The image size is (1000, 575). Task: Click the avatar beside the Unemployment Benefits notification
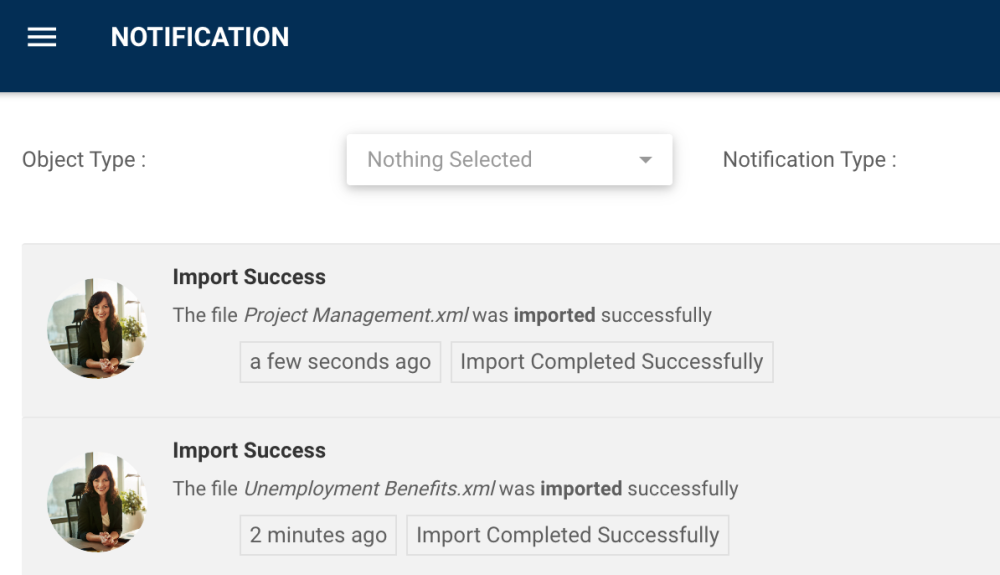coord(97,502)
